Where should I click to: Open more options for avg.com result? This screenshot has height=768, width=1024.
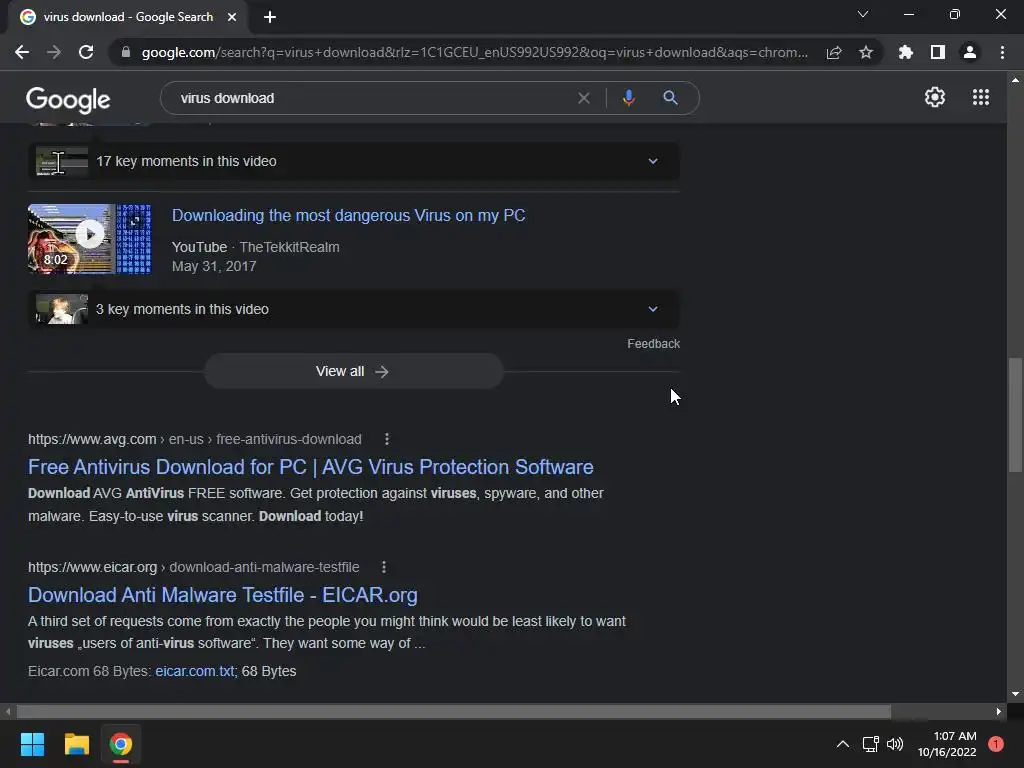pyautogui.click(x=387, y=439)
